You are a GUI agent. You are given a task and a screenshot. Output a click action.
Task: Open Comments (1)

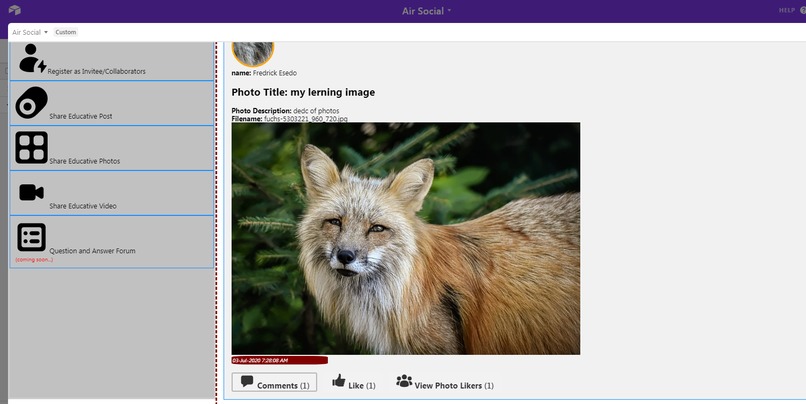coord(274,382)
